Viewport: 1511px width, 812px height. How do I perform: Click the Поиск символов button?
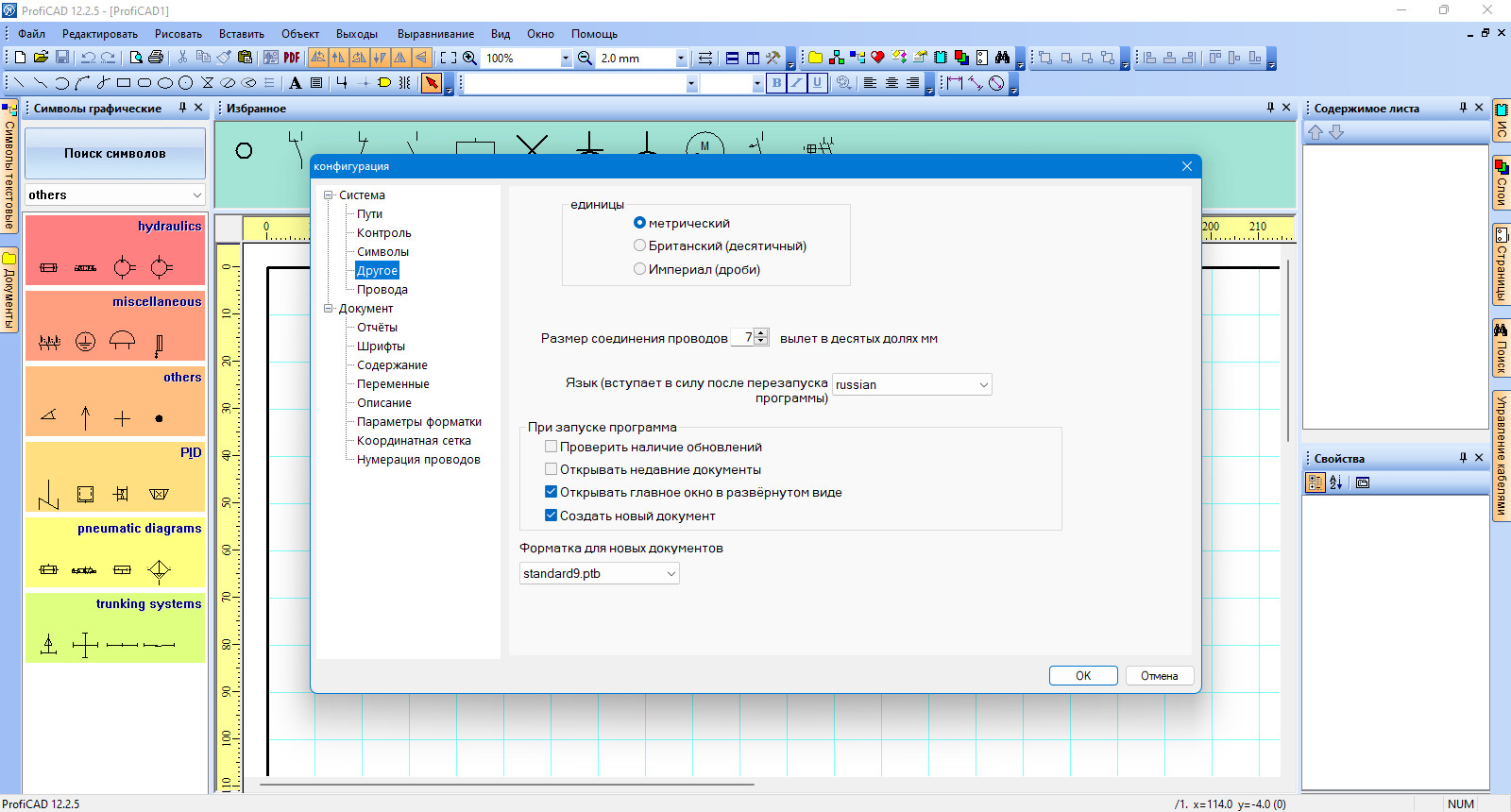[x=115, y=153]
